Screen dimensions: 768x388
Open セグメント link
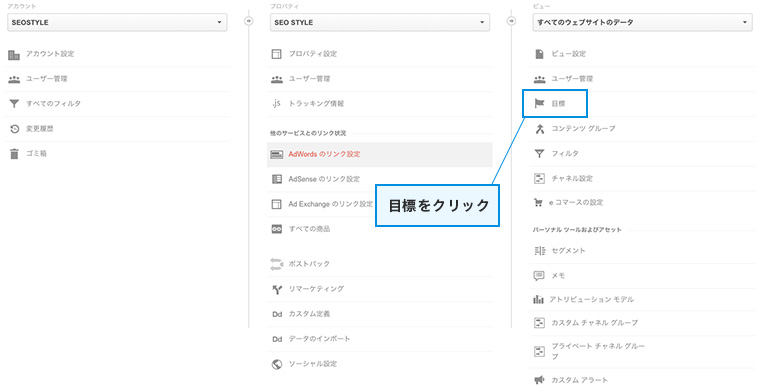point(568,250)
